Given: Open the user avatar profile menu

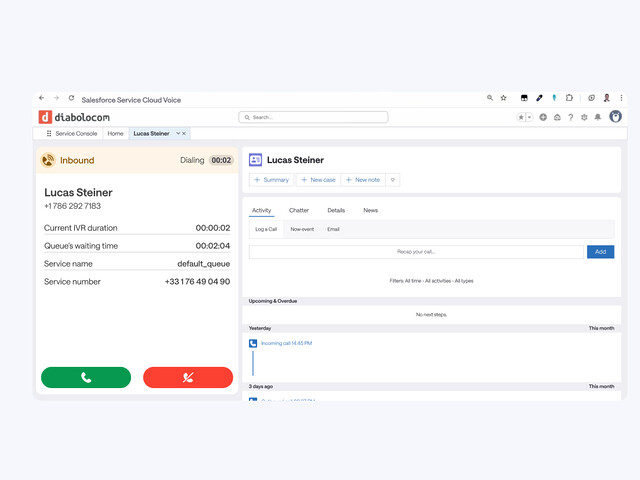Looking at the screenshot, I should pos(615,117).
